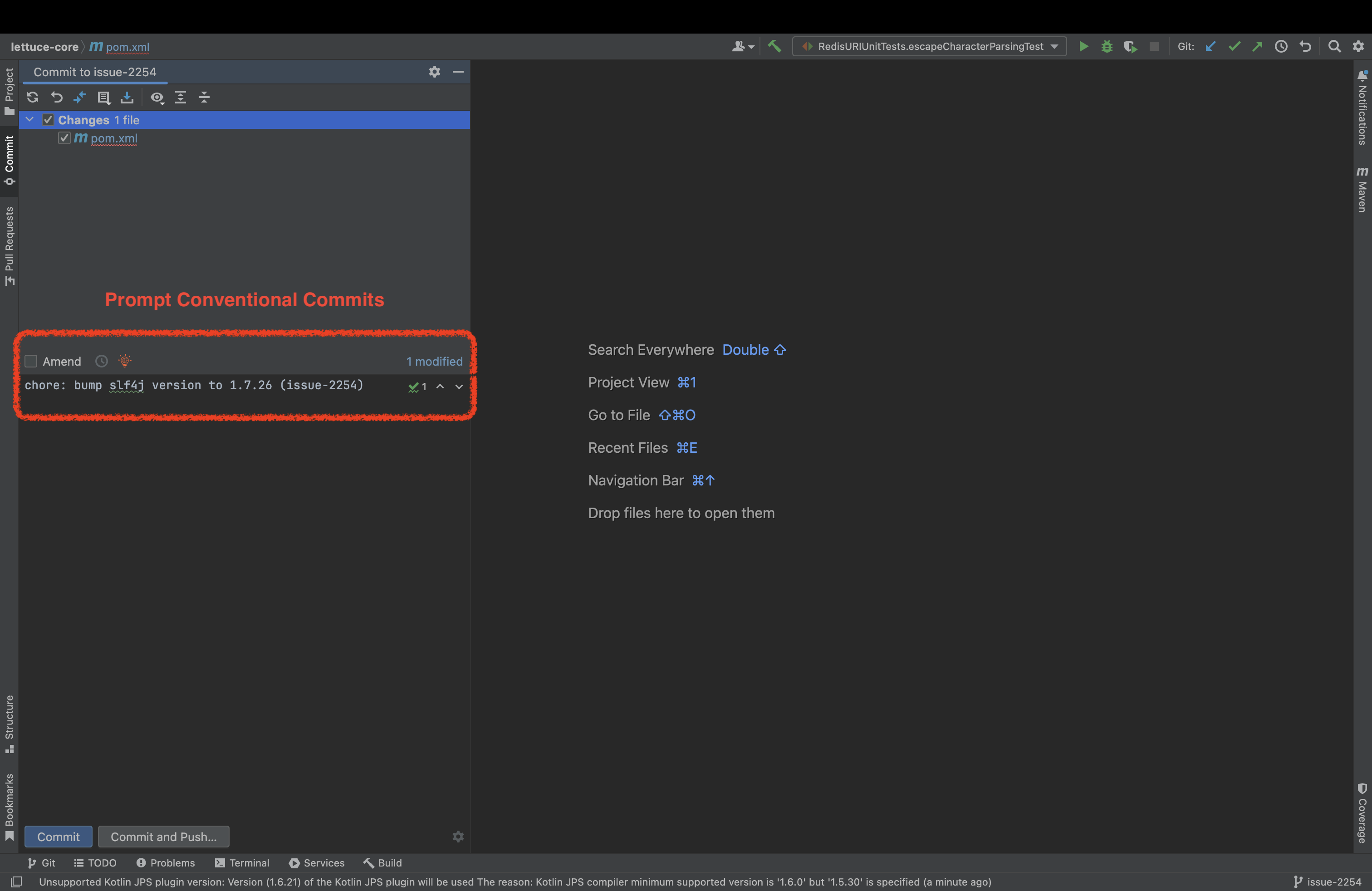Image resolution: width=1372 pixels, height=891 pixels.
Task: Click the Commit and Push button
Action: click(164, 837)
